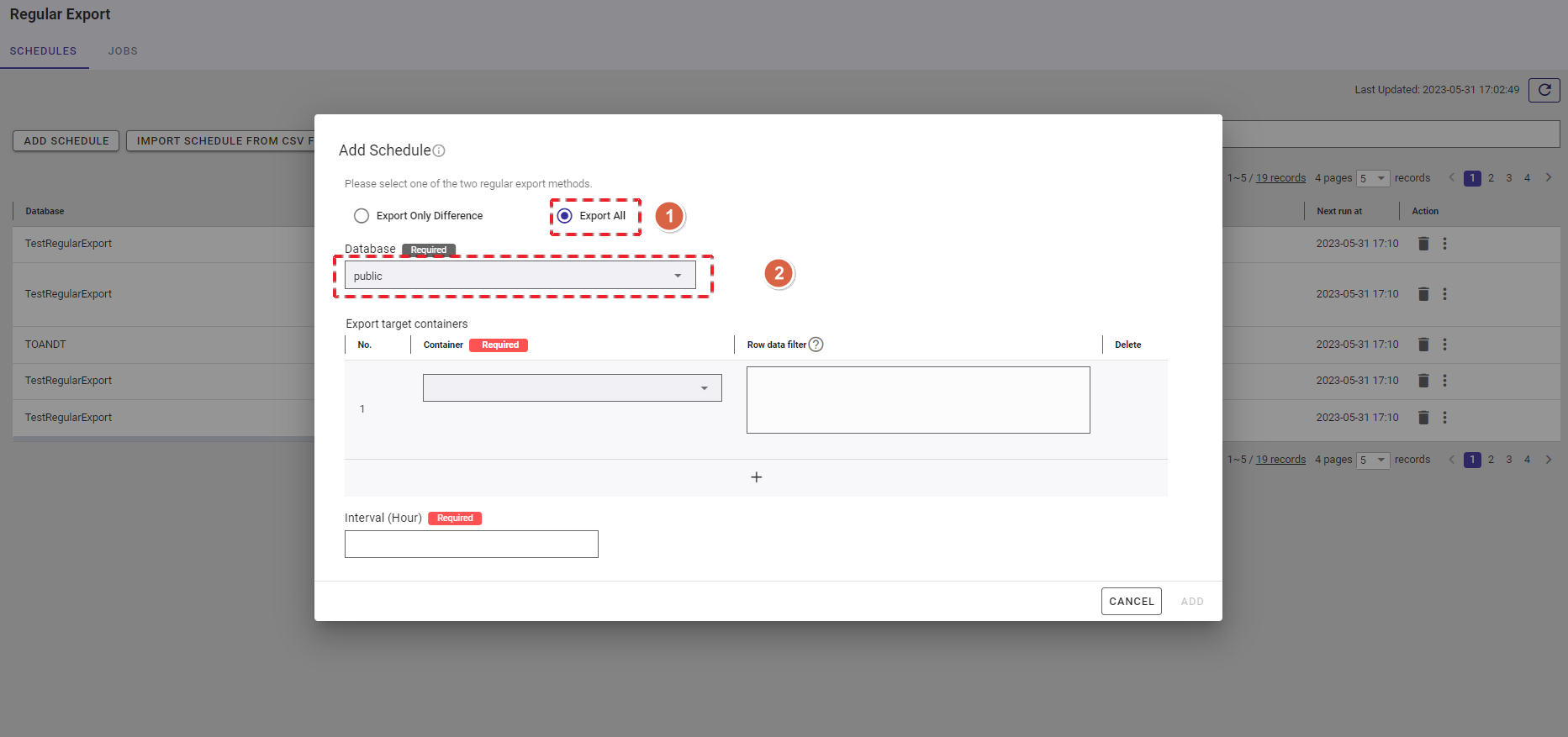This screenshot has height=737, width=1568.
Task: Click the refresh icon beside Last Updated
Action: coord(1544,90)
